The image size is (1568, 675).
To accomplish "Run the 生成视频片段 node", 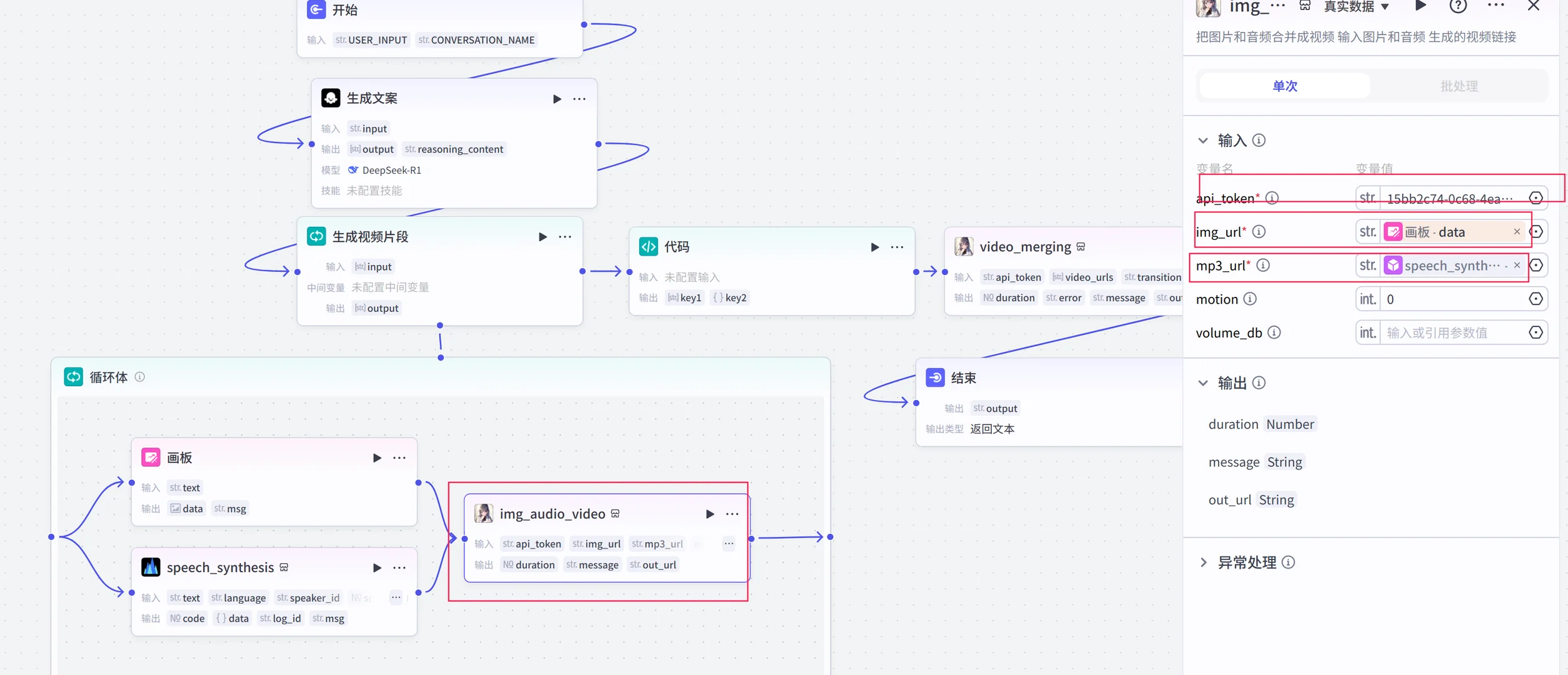I will 542,237.
